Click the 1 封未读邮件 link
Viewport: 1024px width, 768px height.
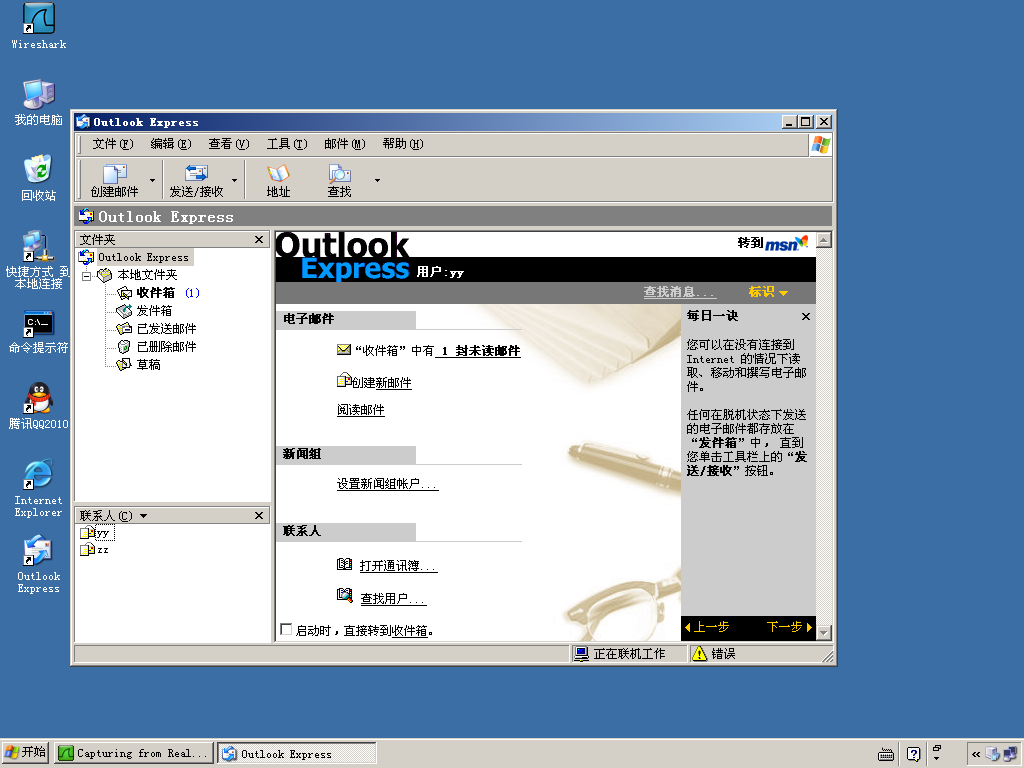479,351
